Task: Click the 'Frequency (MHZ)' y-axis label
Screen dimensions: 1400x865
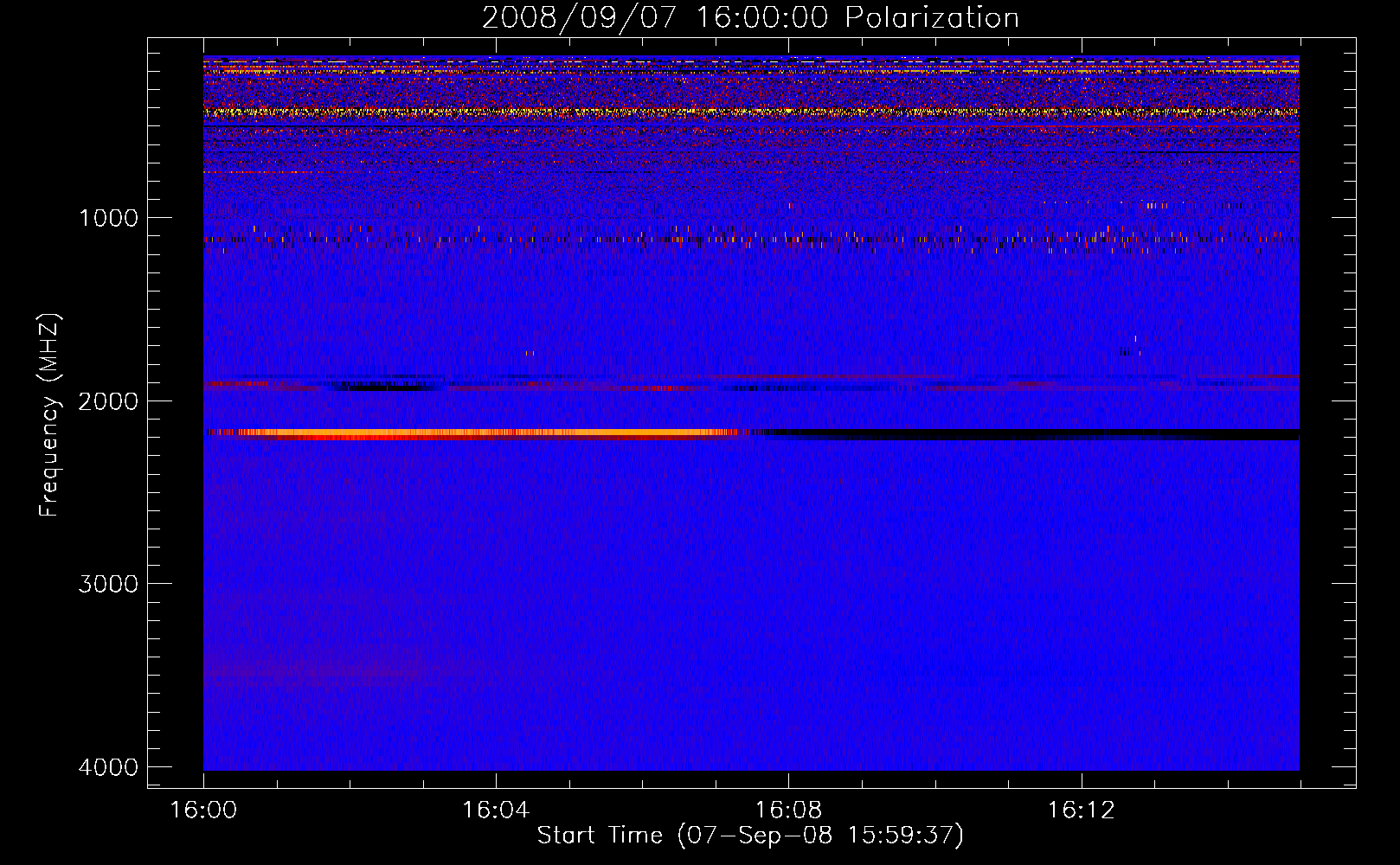Action: pyautogui.click(x=49, y=415)
